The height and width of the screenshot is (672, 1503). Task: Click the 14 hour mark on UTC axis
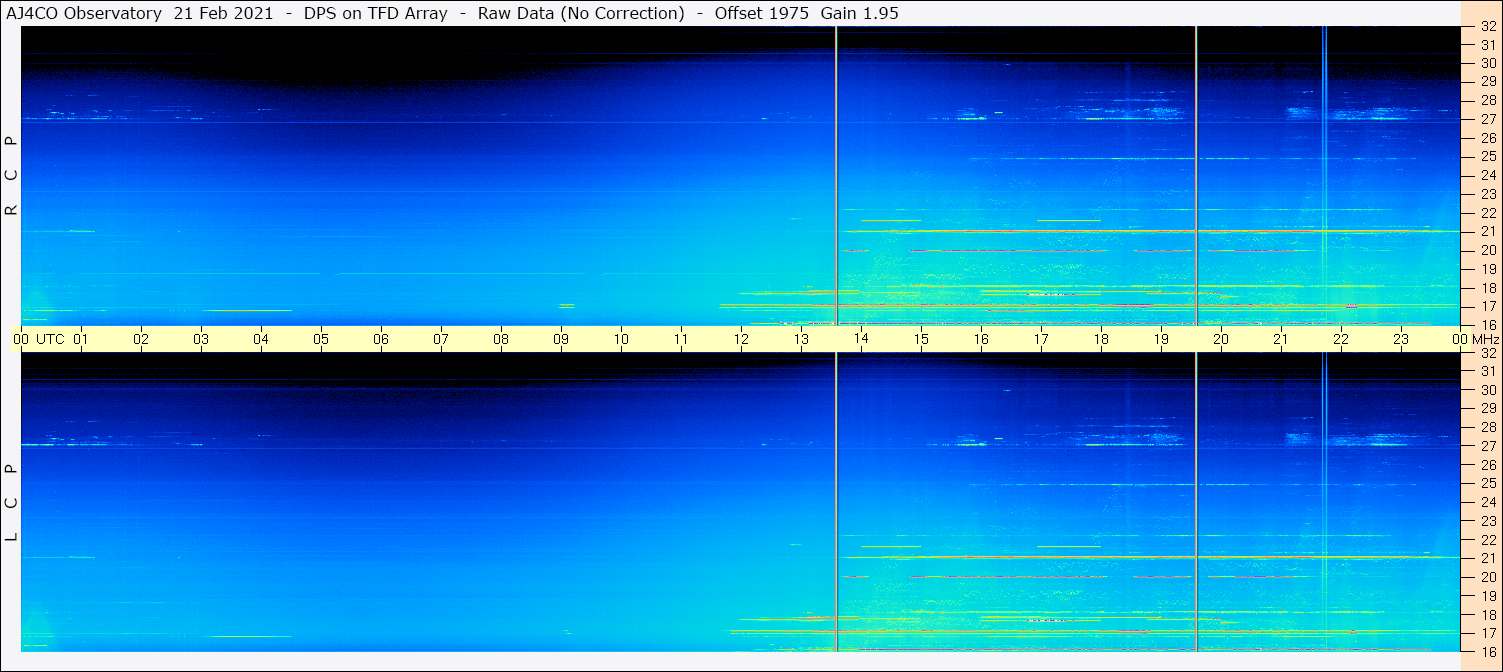pos(861,339)
